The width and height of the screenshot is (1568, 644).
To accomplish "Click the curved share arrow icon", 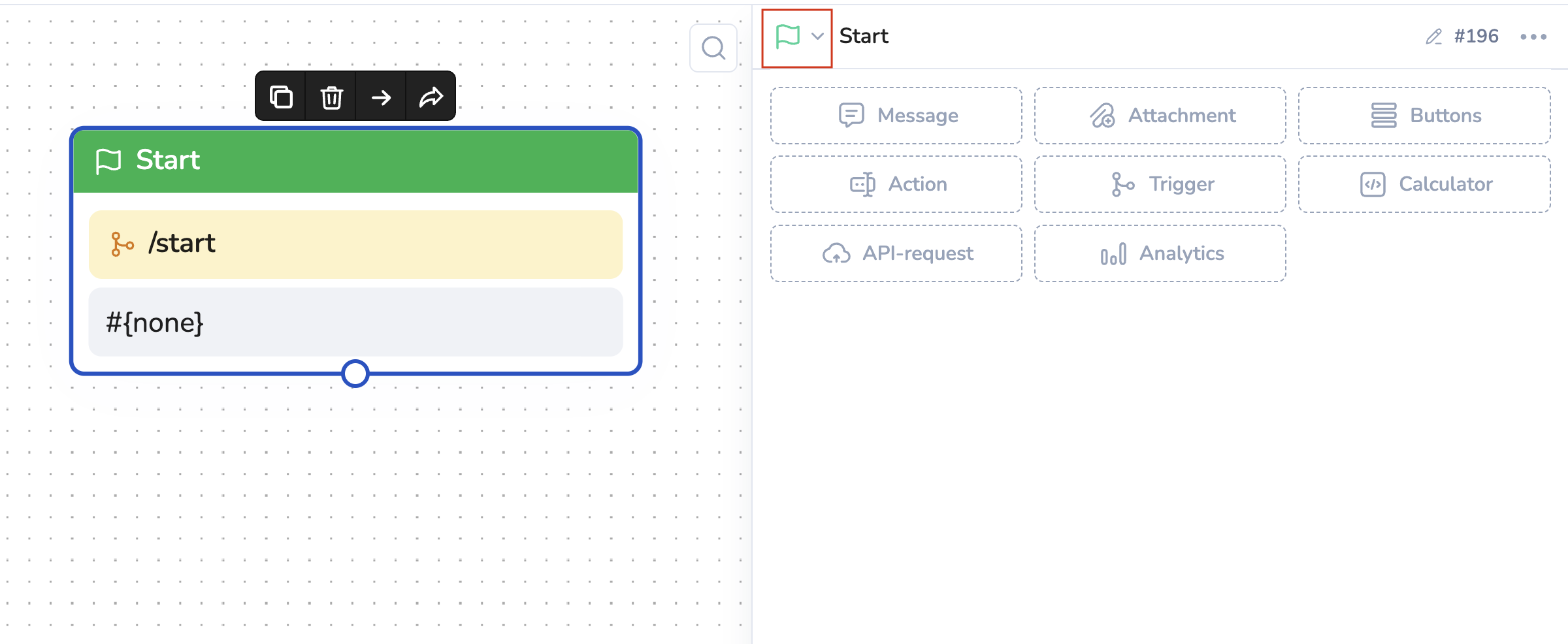I will point(431,97).
